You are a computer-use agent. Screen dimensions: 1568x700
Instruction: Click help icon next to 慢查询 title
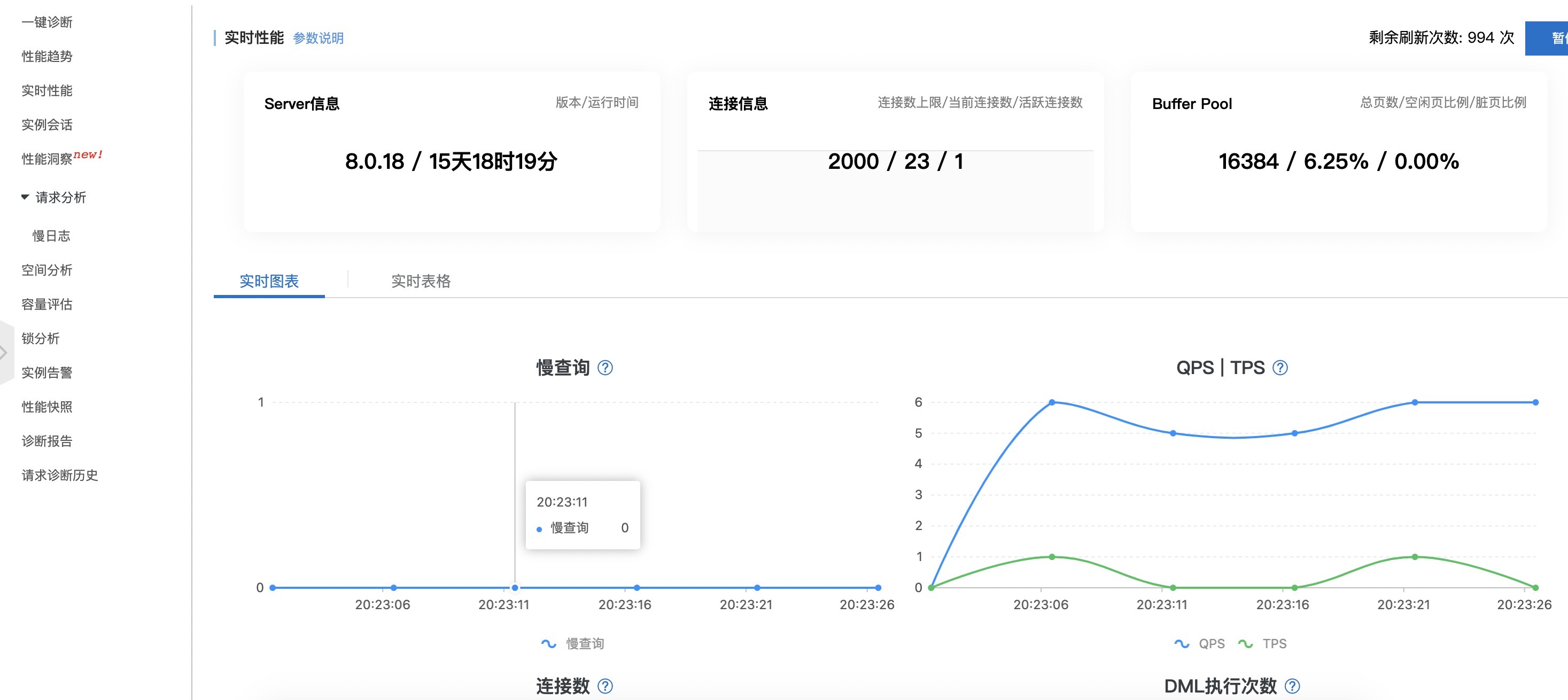pyautogui.click(x=604, y=368)
